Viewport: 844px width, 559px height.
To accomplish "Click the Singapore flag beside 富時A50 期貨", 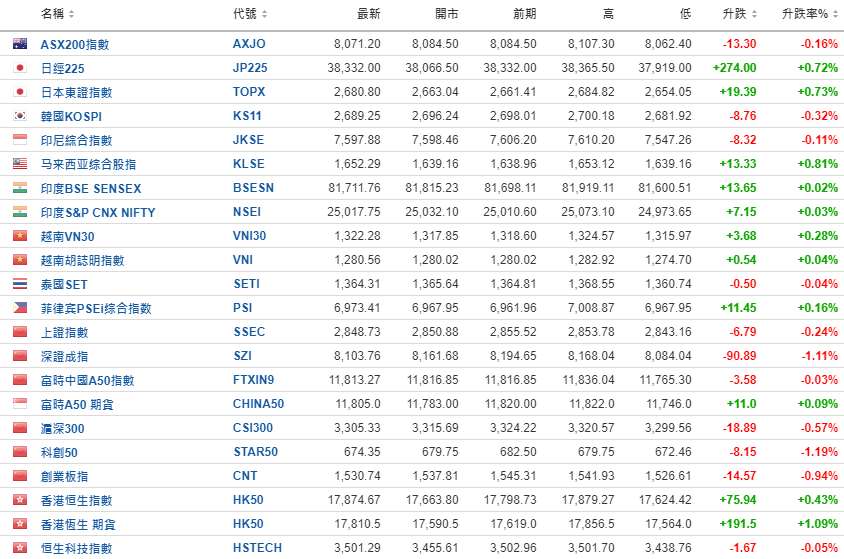I will [x=19, y=404].
